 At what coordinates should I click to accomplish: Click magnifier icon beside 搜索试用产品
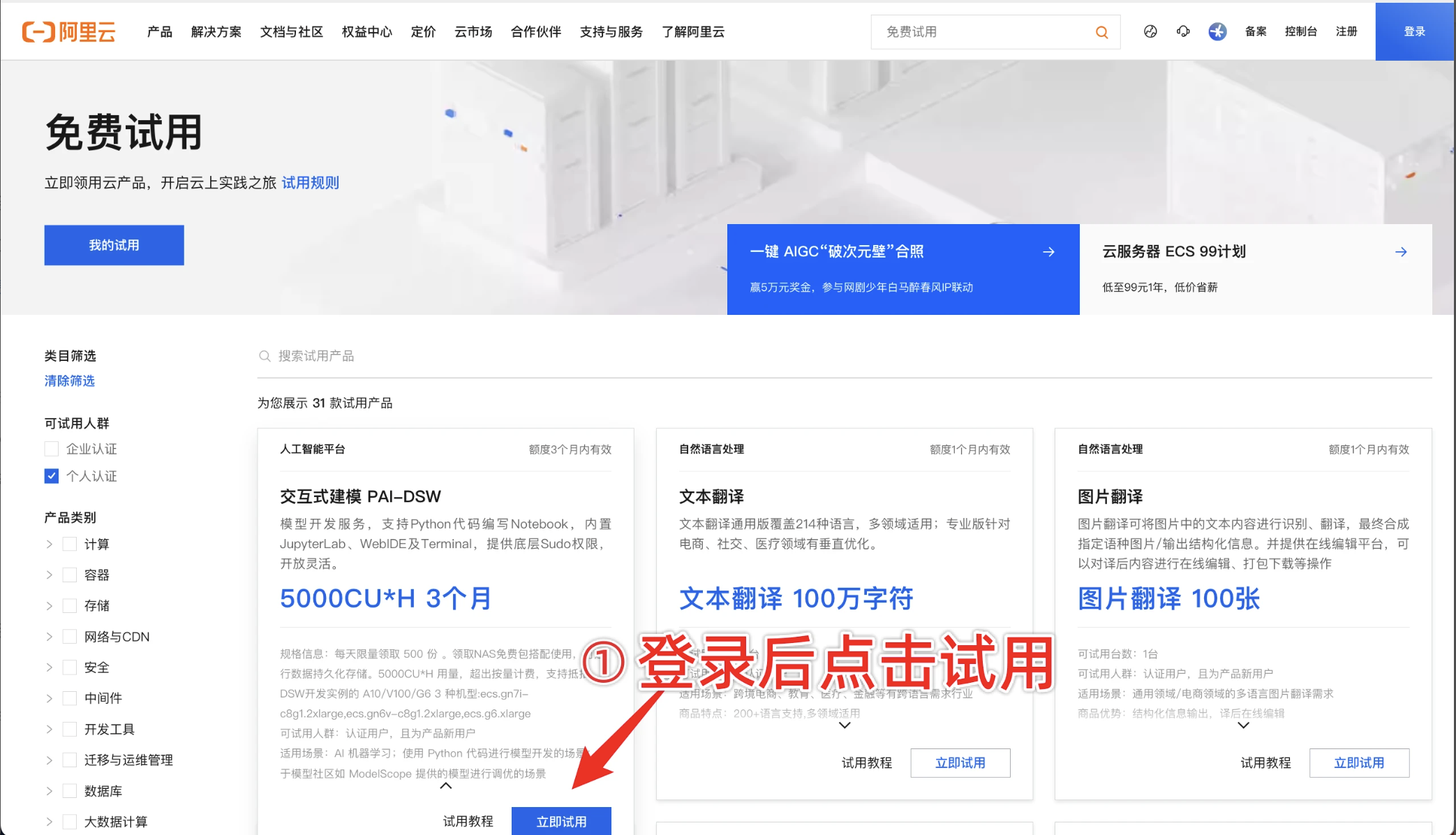tap(265, 356)
